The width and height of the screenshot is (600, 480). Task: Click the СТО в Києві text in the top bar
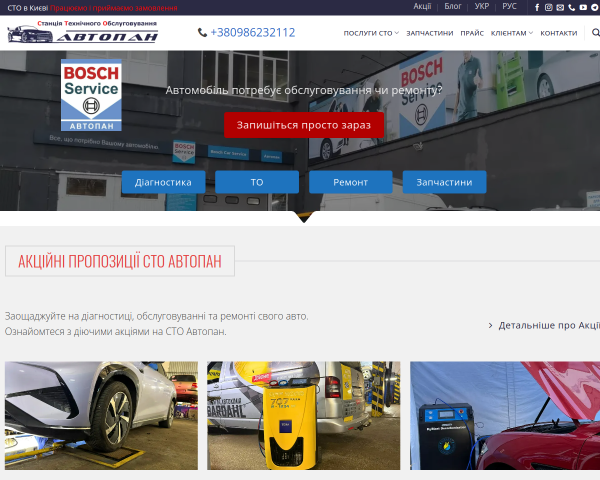click(28, 8)
